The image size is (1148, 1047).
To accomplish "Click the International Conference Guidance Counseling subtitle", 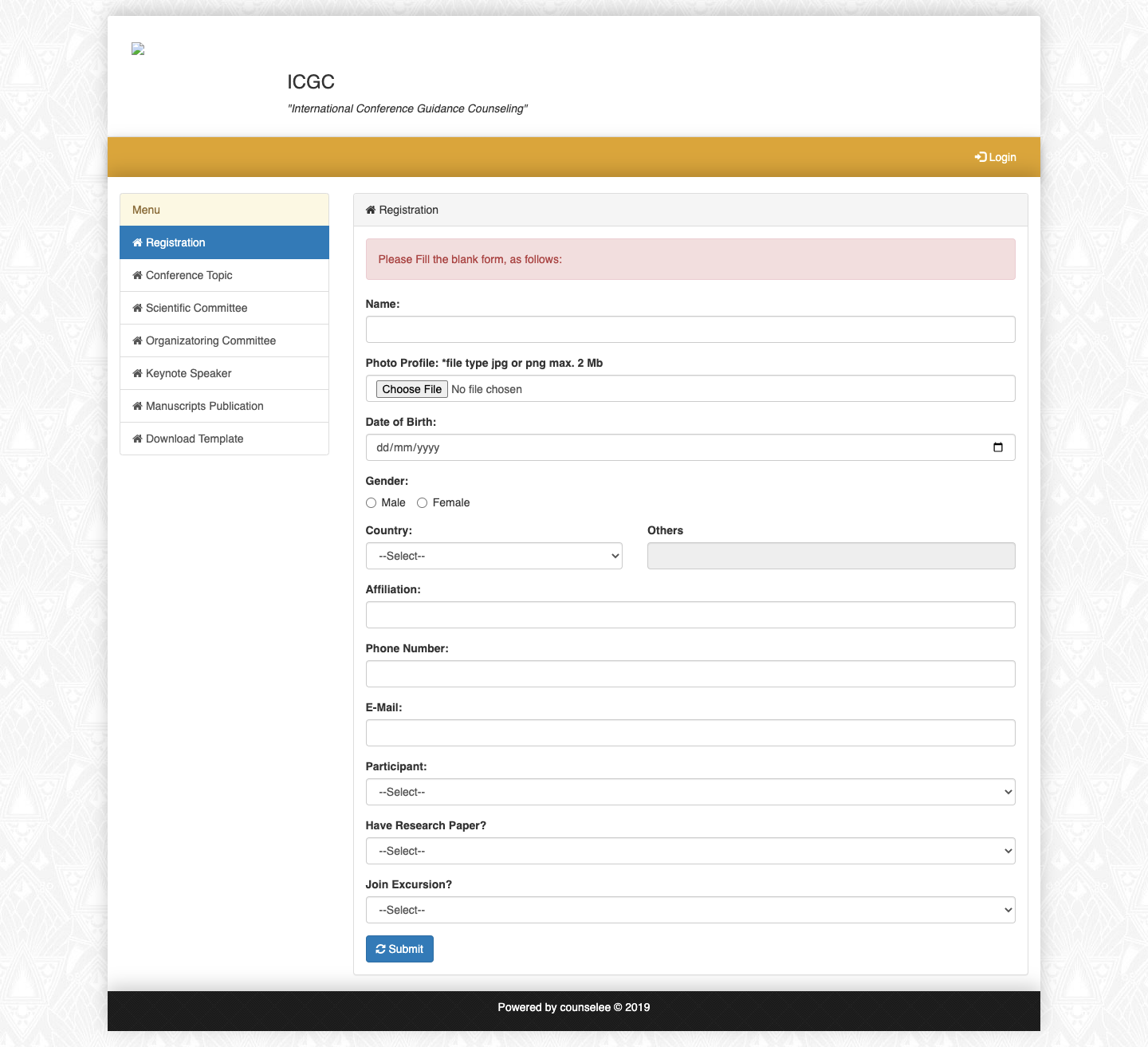I will tap(407, 108).
